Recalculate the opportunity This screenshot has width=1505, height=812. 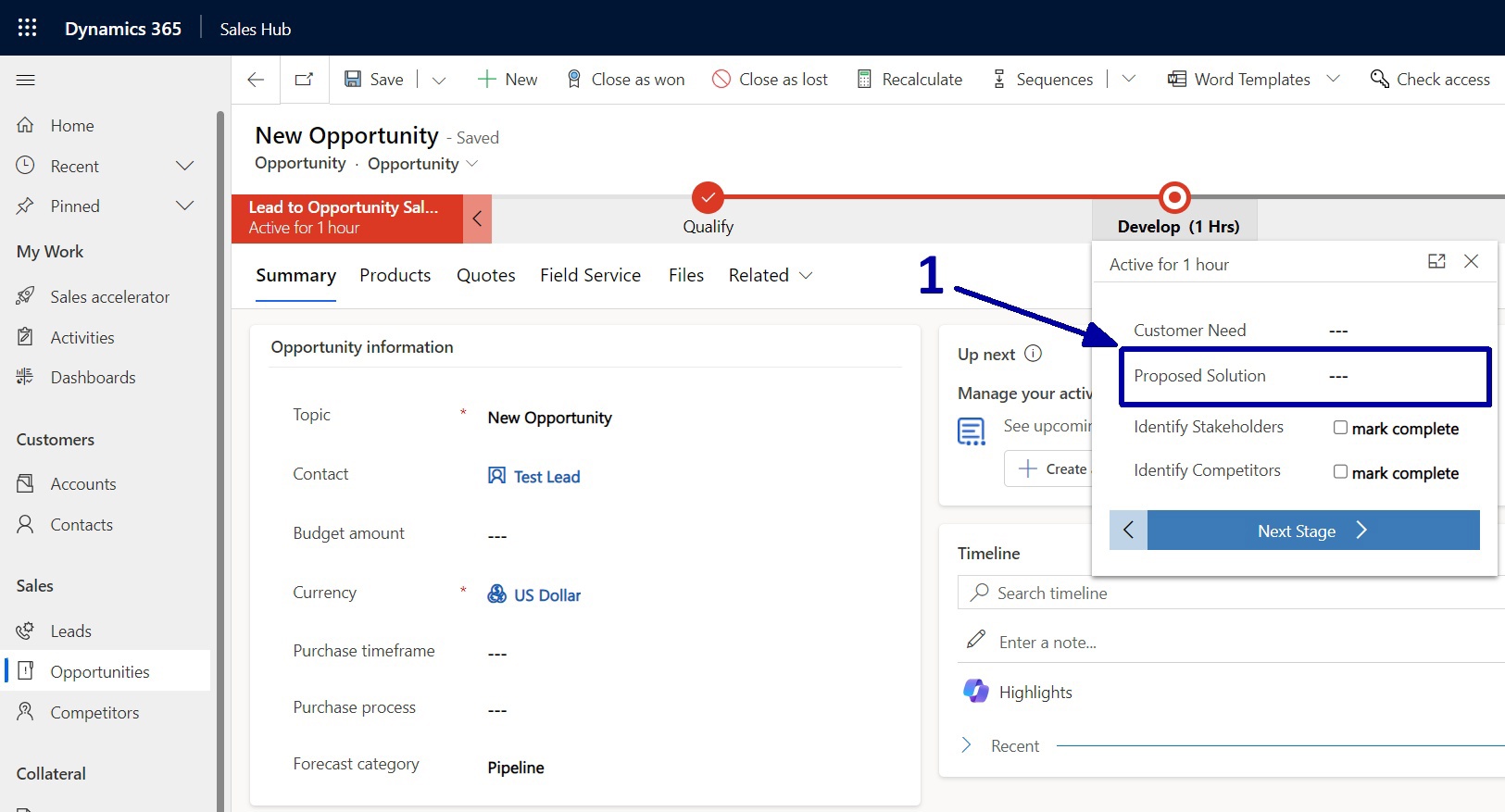point(909,80)
